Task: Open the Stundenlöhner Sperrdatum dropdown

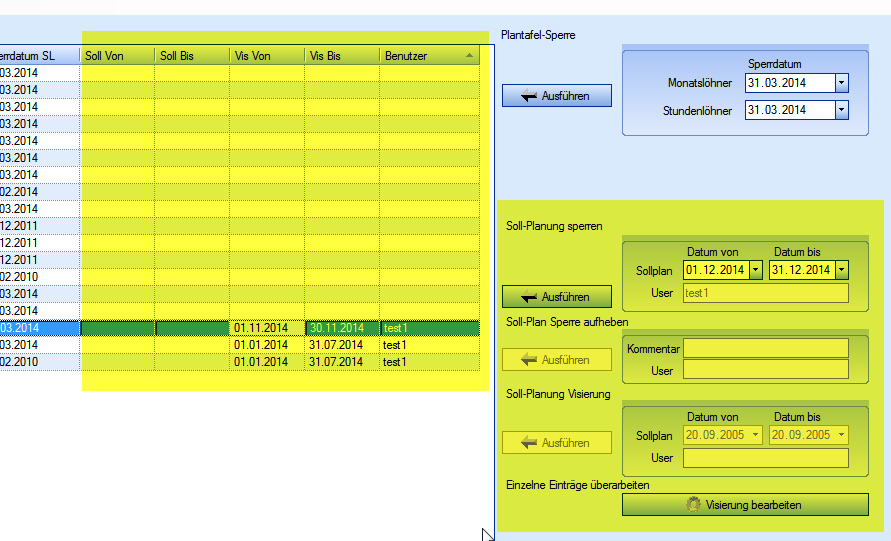Action: coord(841,110)
